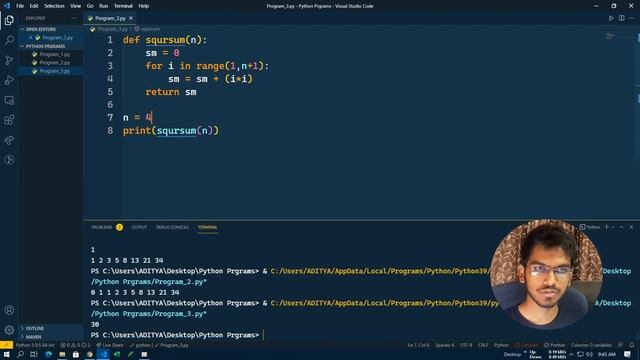The height and width of the screenshot is (360, 640).
Task: Open the Explorer view in activity bar
Action: pos(9,20)
